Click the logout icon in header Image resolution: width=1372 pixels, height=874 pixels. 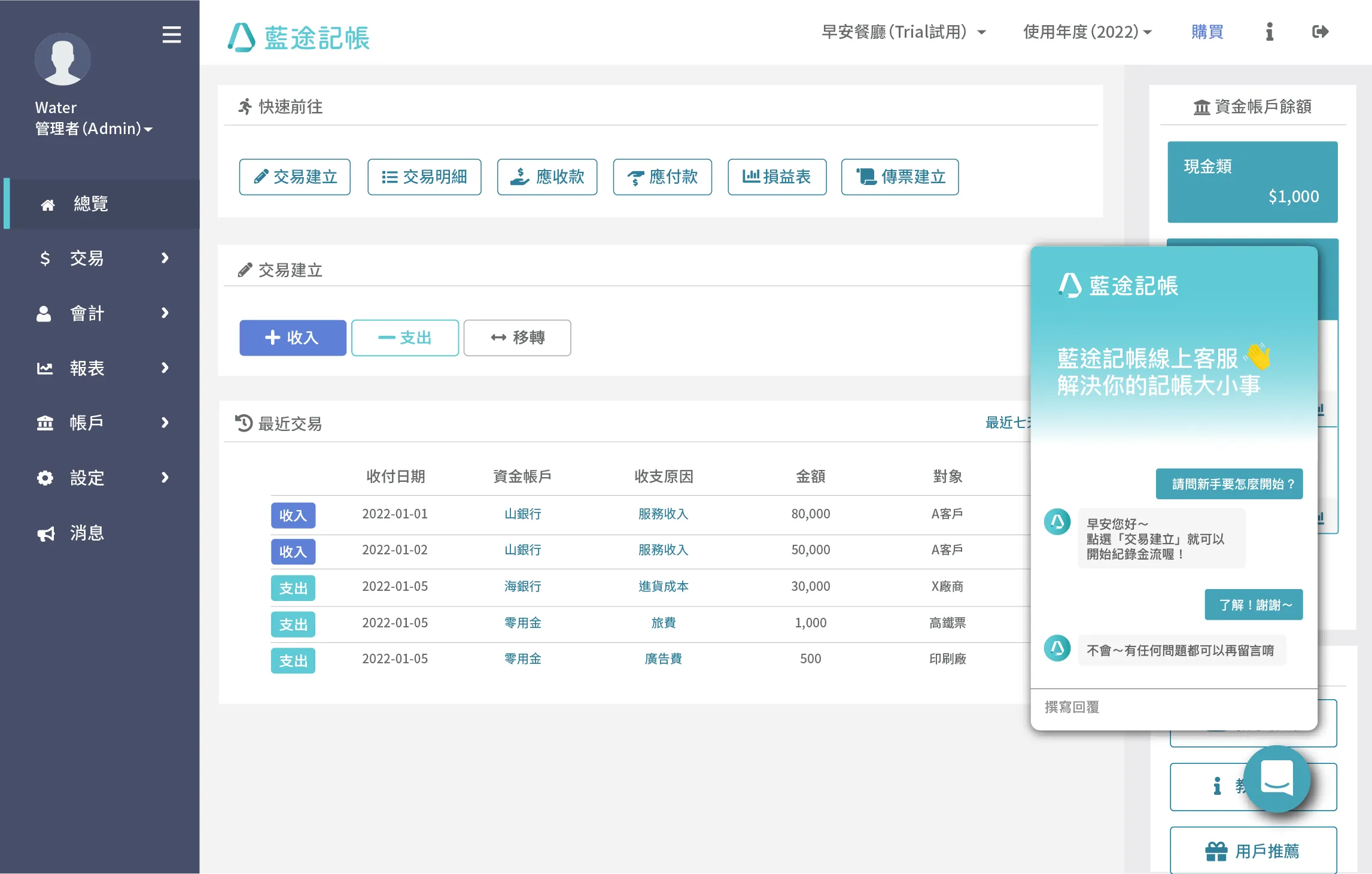tap(1320, 32)
